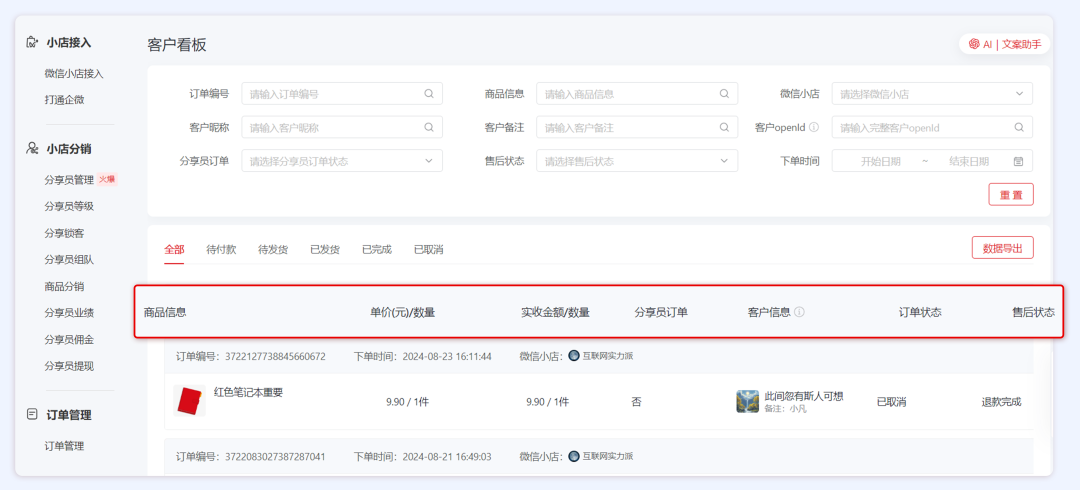Click the 重置 button
This screenshot has width=1080, height=490.
pyautogui.click(x=1010, y=195)
